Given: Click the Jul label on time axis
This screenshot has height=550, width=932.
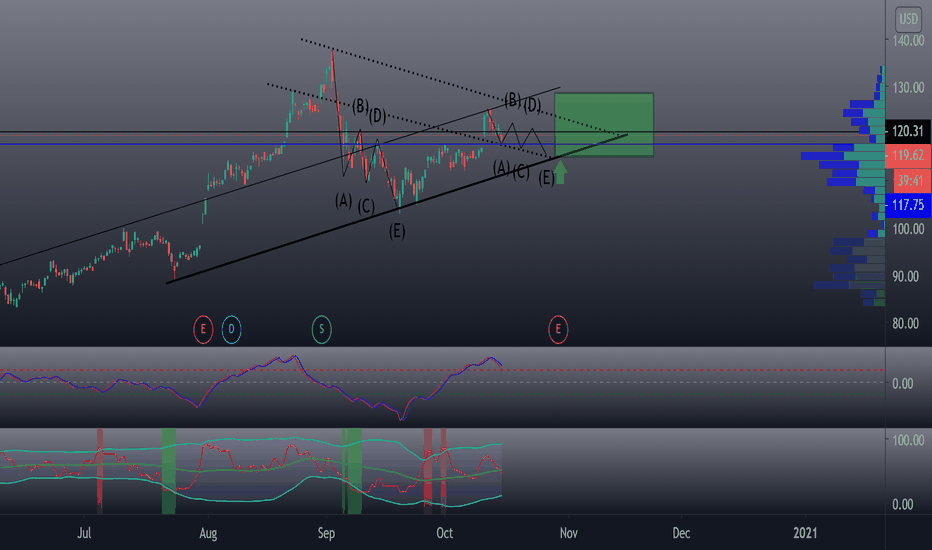Looking at the screenshot, I should click(x=84, y=533).
